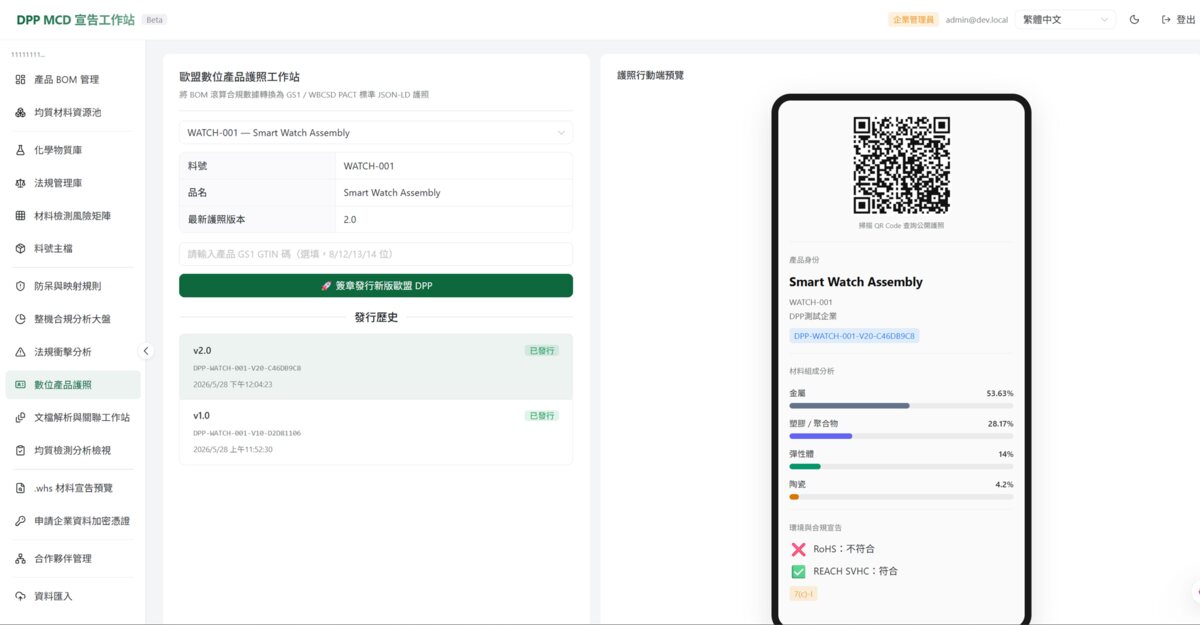Click the 料號 WATCH-001 table cell

pyautogui.click(x=454, y=166)
